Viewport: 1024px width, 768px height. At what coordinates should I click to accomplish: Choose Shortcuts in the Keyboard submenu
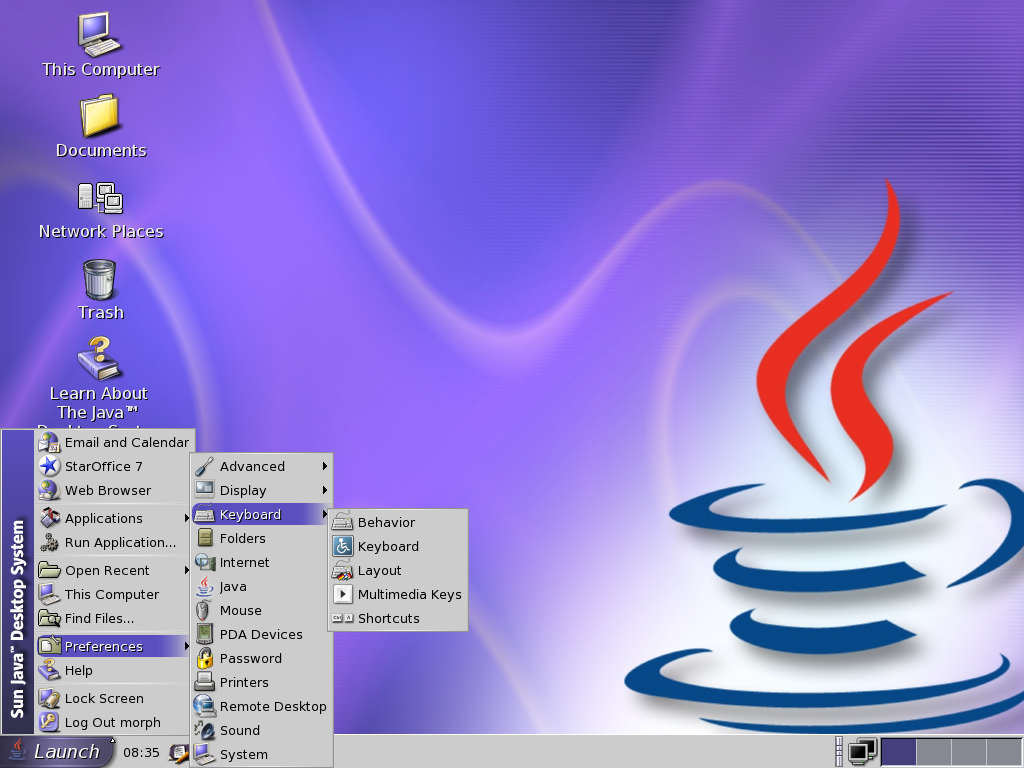click(398, 618)
